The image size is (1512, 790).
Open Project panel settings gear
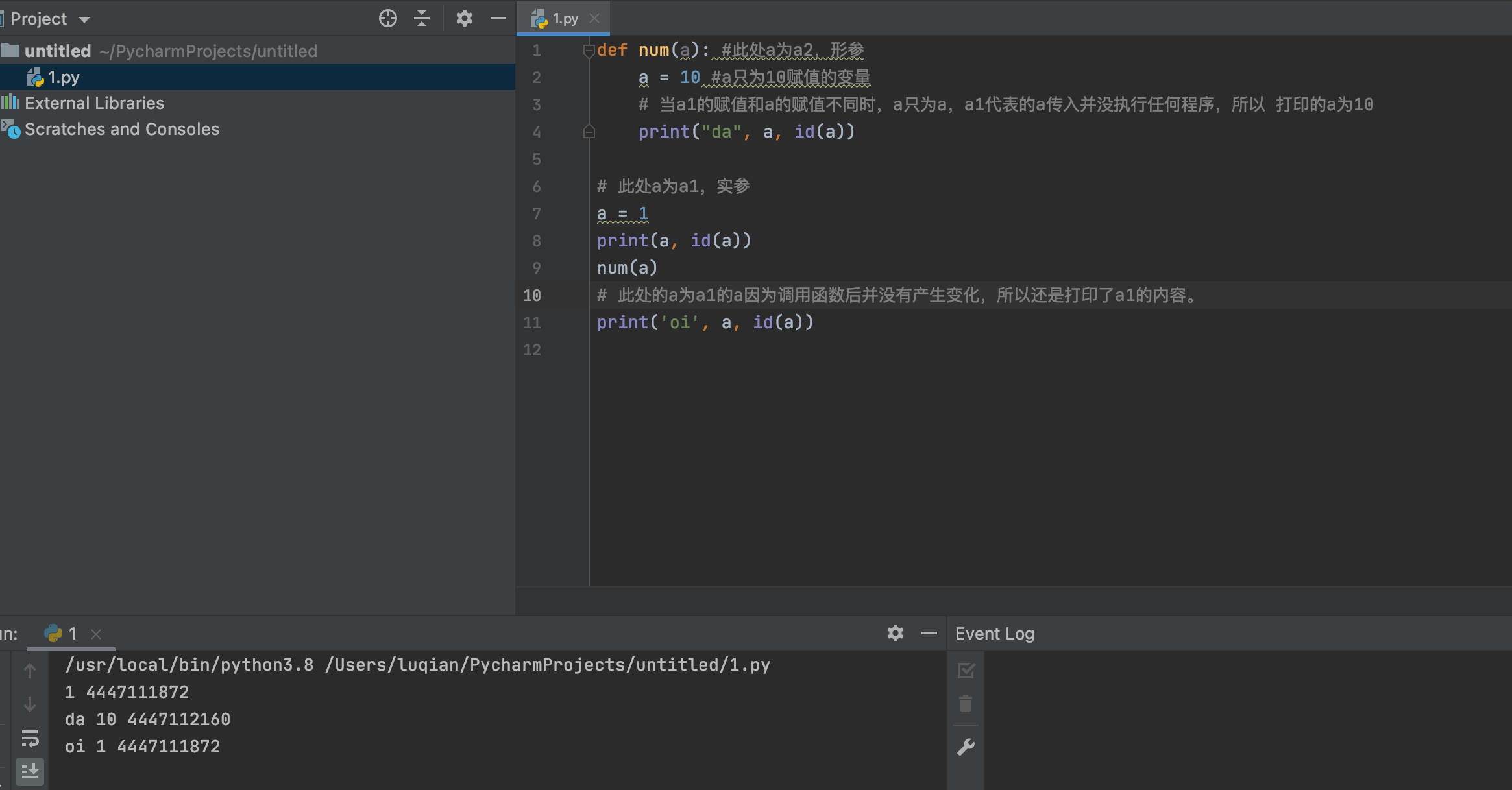(x=464, y=18)
